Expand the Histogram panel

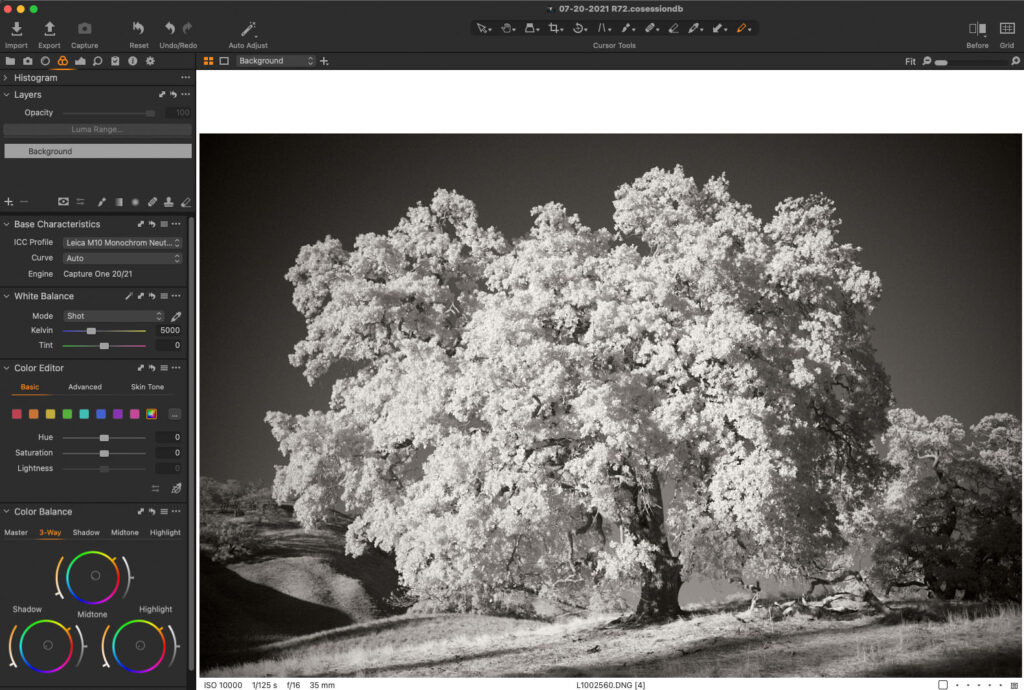(x=6, y=78)
